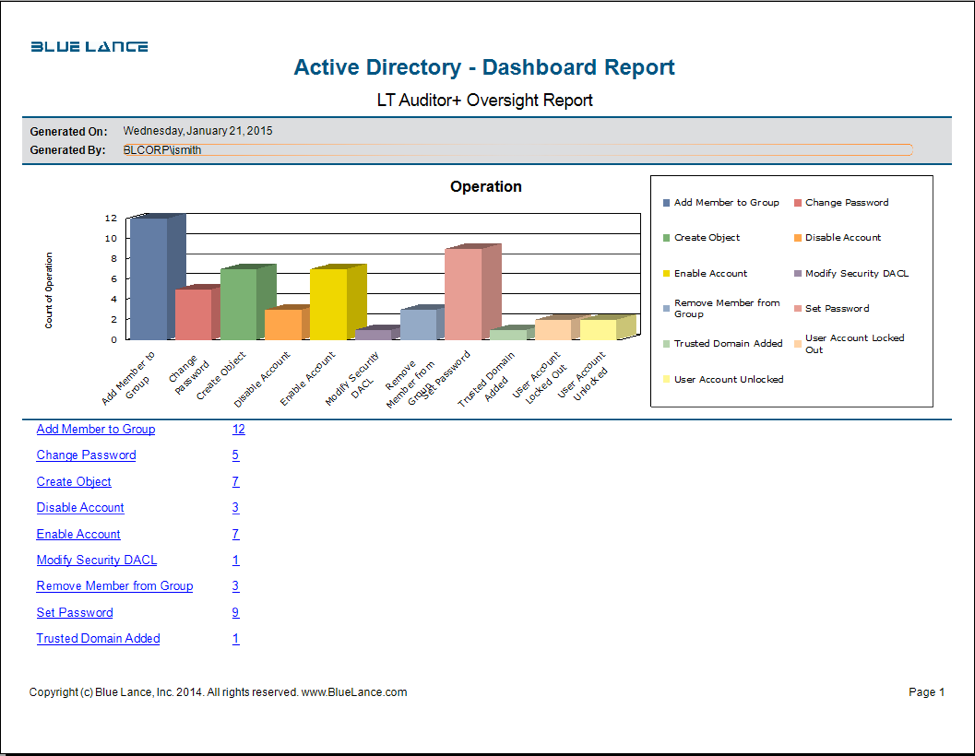Click the Enable Account link
This screenshot has width=975, height=756.
(x=78, y=534)
